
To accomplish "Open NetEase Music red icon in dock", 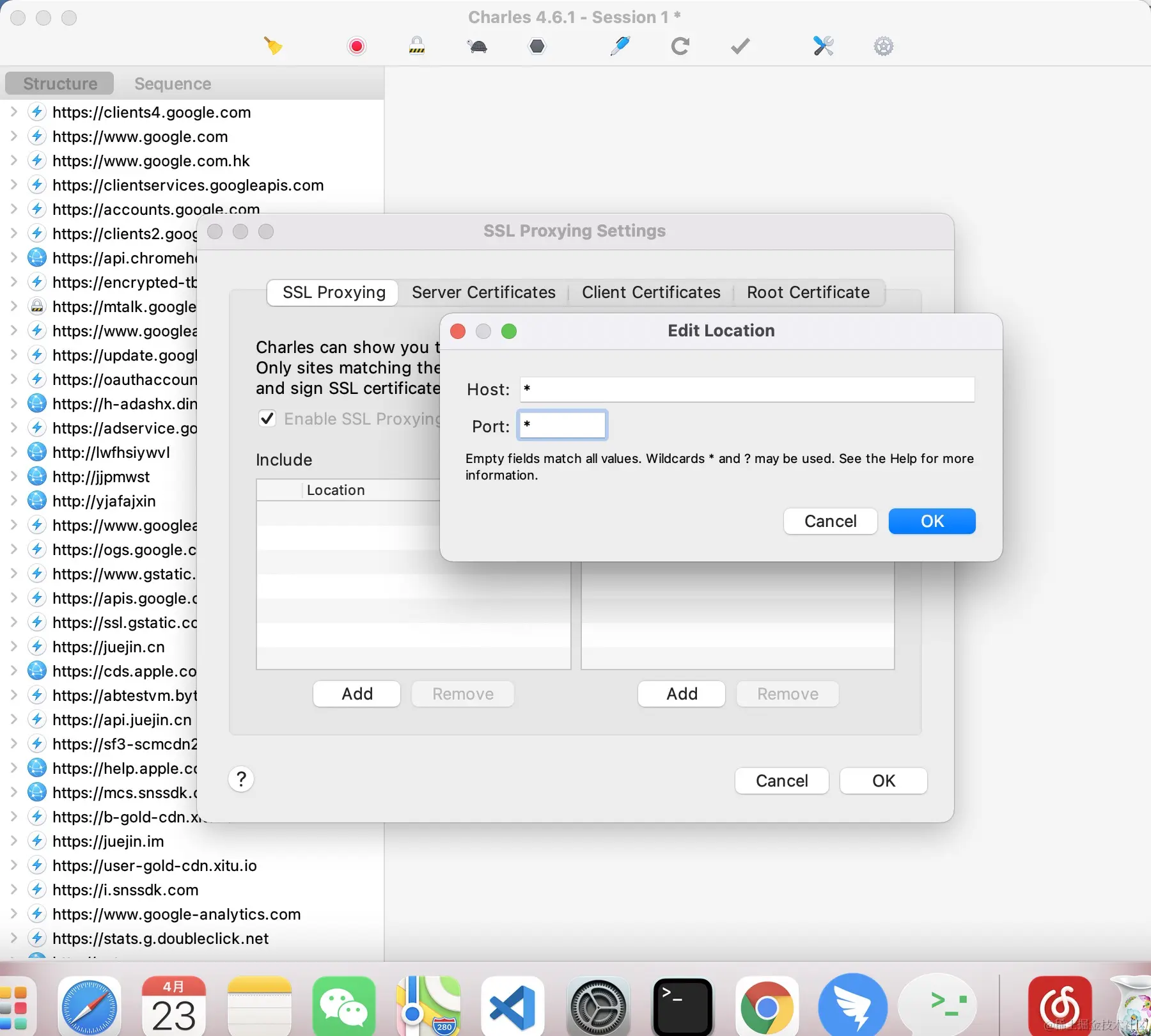I will tap(1060, 1007).
